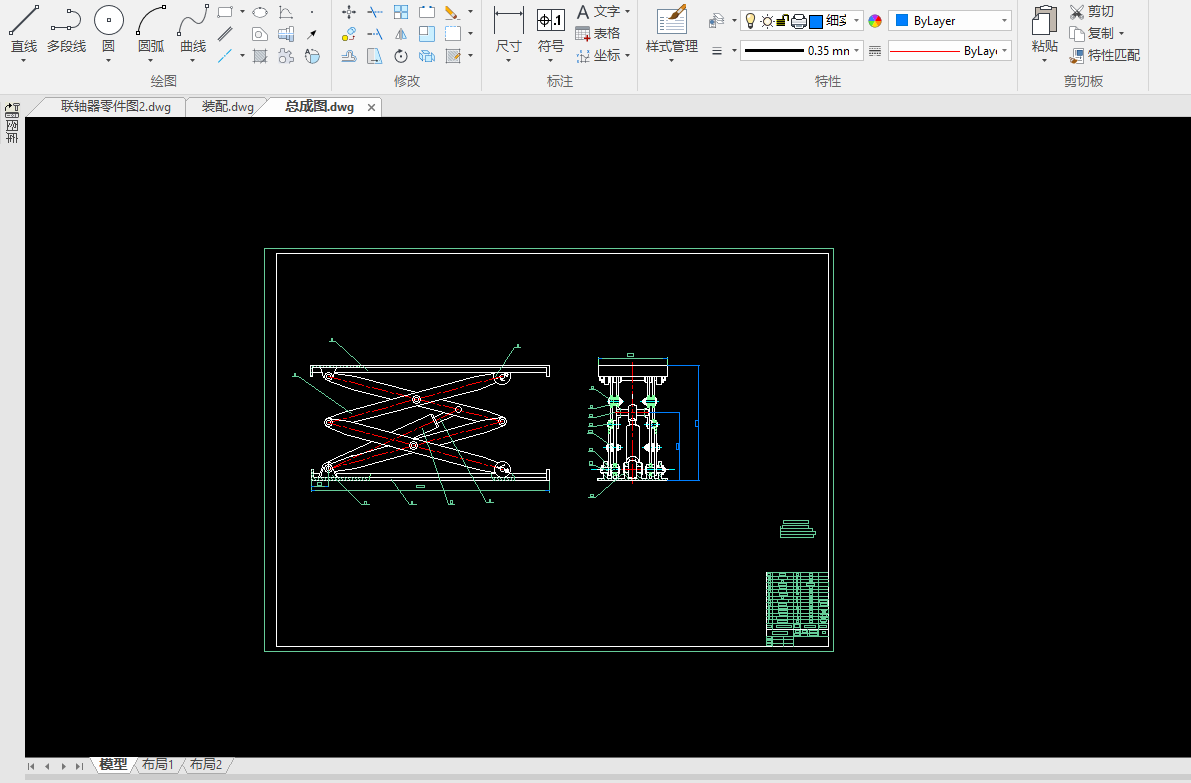Expand the ByLayer color dropdown

pyautogui.click(x=950, y=21)
